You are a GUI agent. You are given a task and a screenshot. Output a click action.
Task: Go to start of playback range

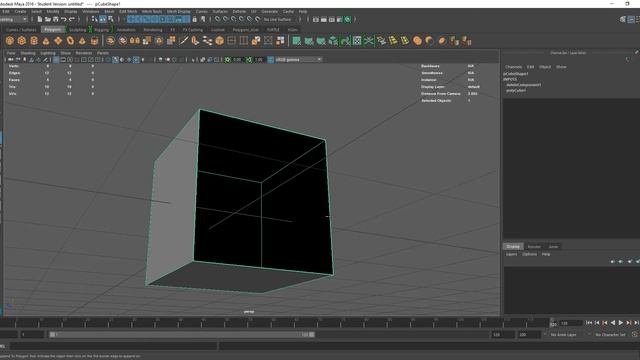589,323
